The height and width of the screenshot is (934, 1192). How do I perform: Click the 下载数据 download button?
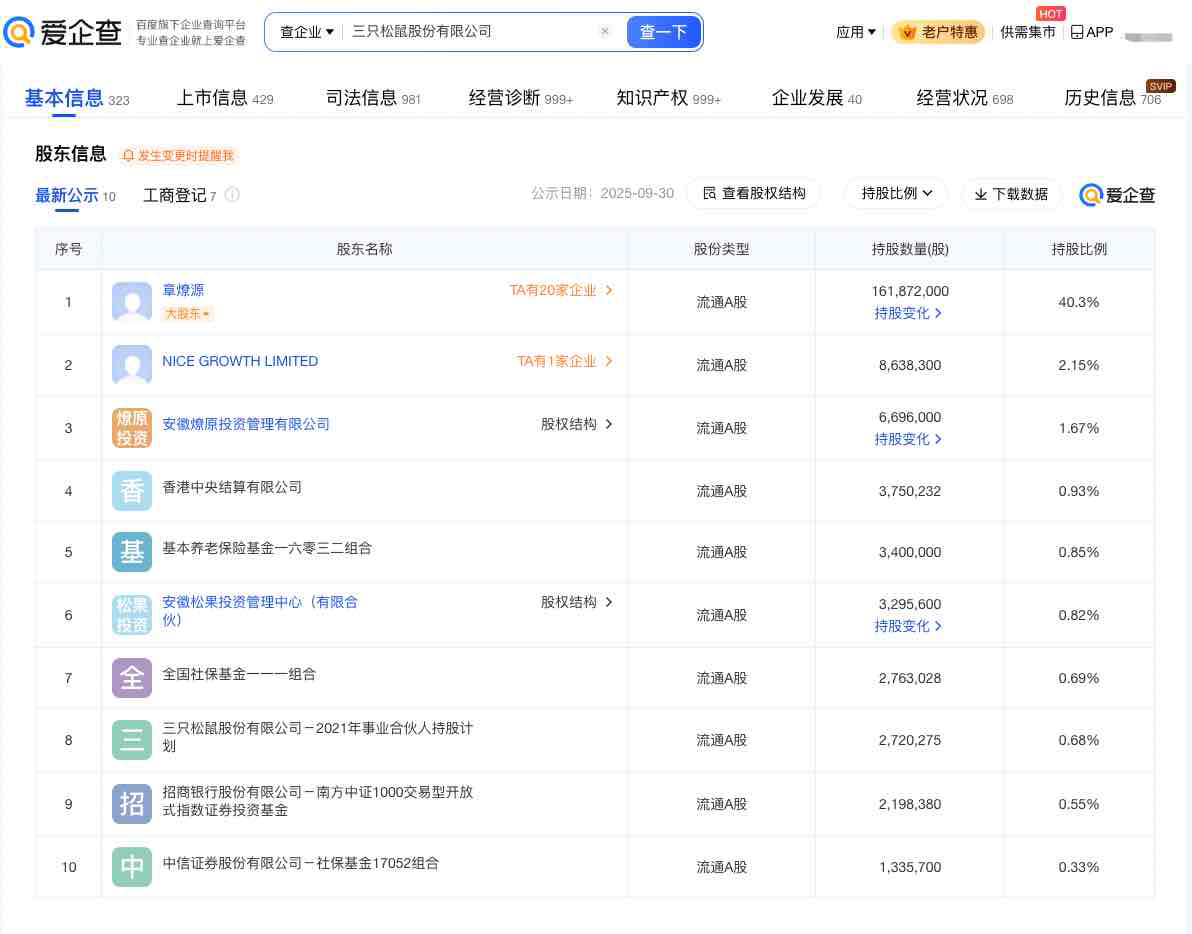click(x=1011, y=194)
